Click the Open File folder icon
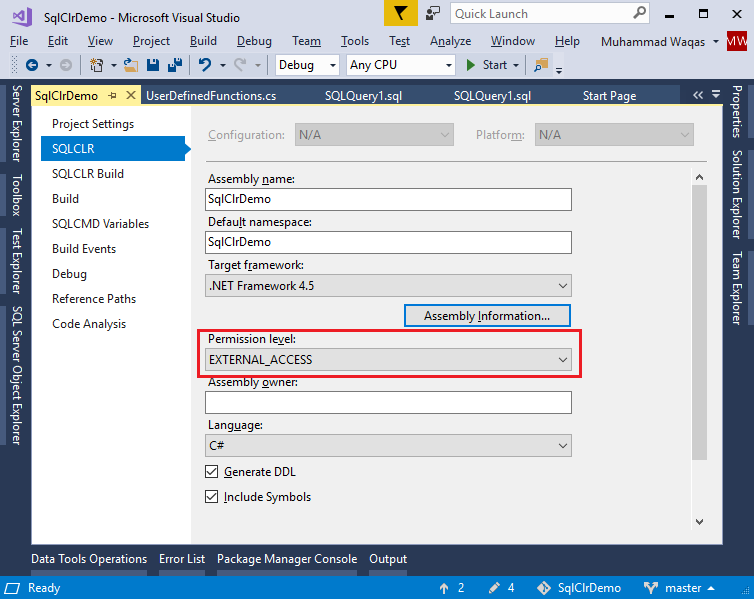This screenshot has width=754, height=599. 130,65
